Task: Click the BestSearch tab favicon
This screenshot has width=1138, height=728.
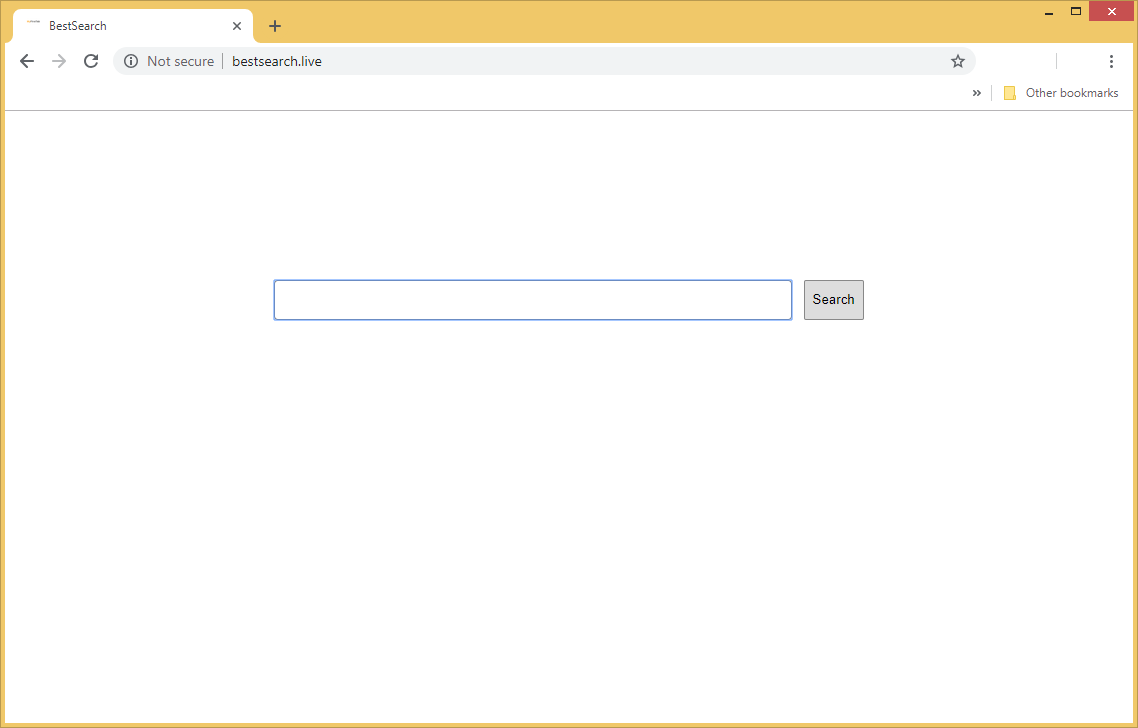Action: click(33, 25)
